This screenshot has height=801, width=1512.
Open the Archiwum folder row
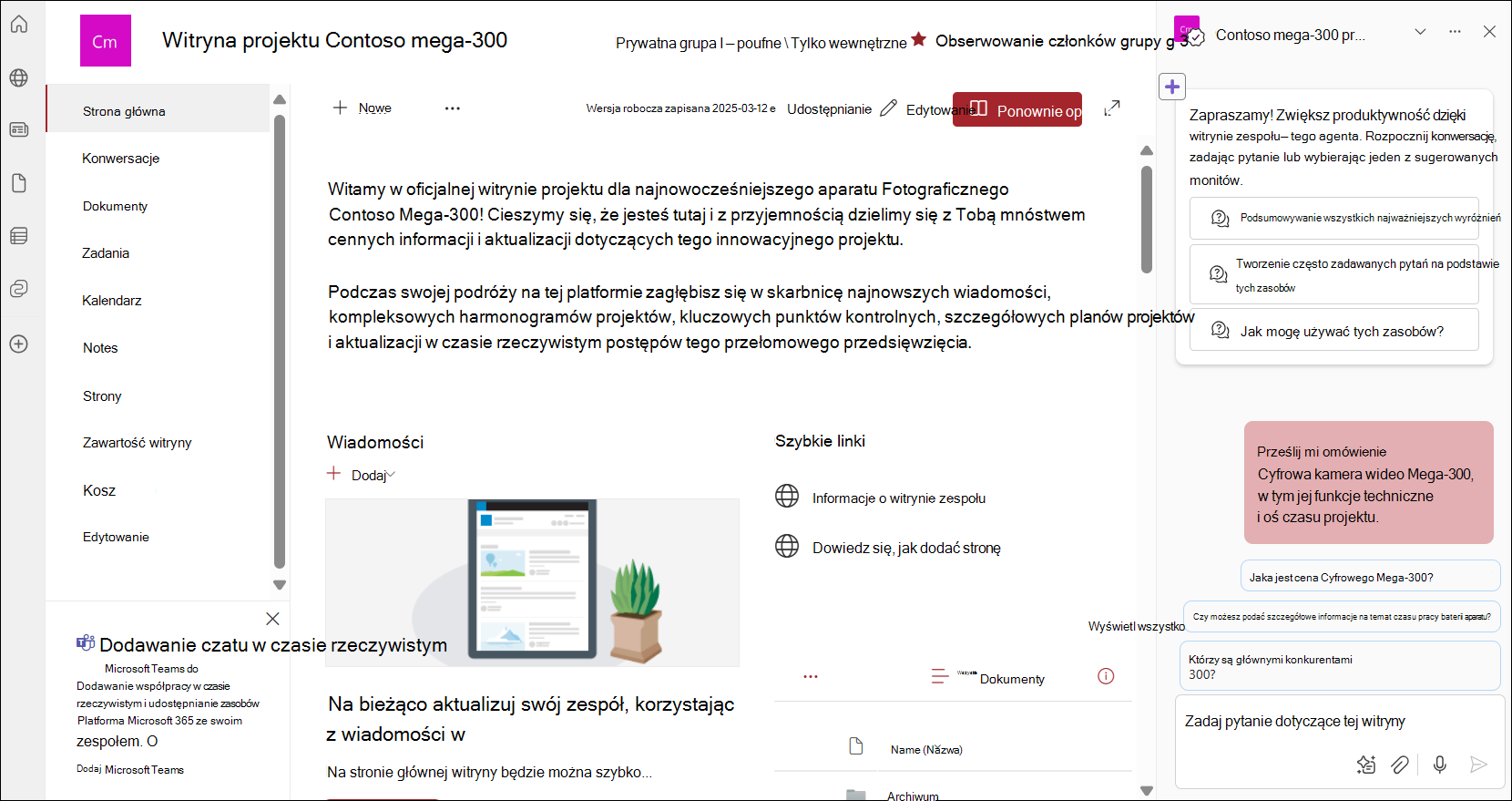click(953, 795)
